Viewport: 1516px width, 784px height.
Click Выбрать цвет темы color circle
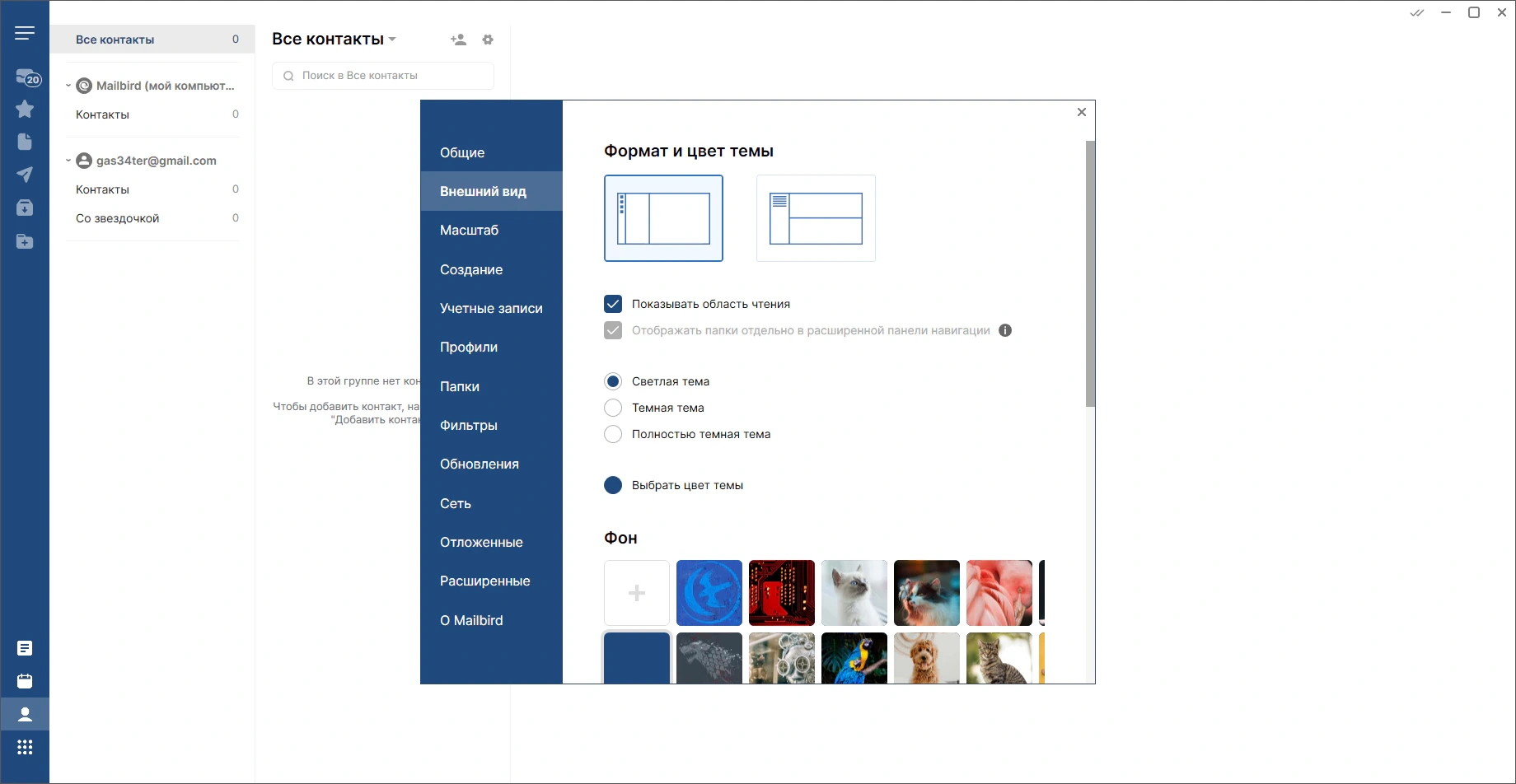pyautogui.click(x=613, y=485)
